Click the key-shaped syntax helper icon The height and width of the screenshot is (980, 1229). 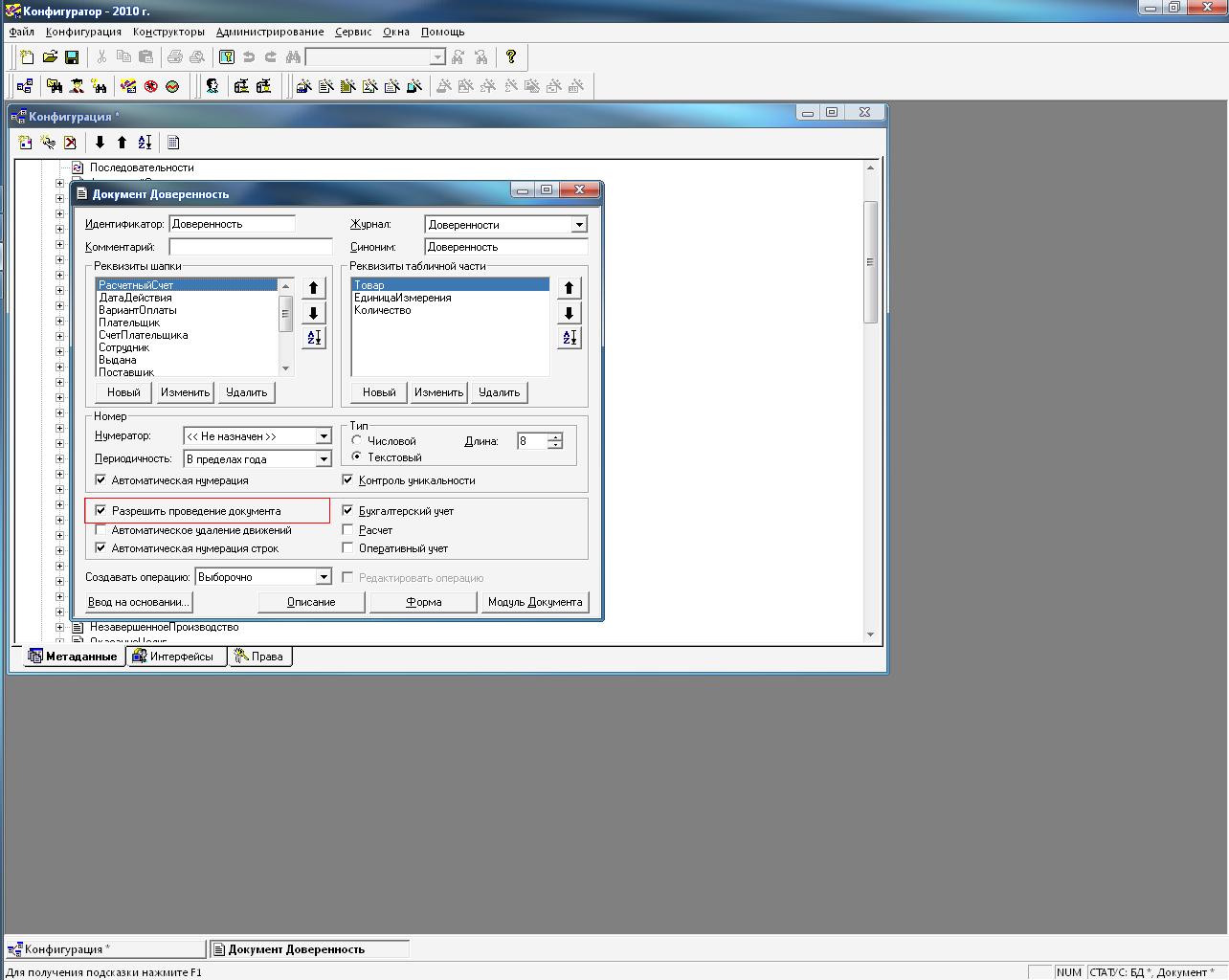pyautogui.click(x=227, y=57)
